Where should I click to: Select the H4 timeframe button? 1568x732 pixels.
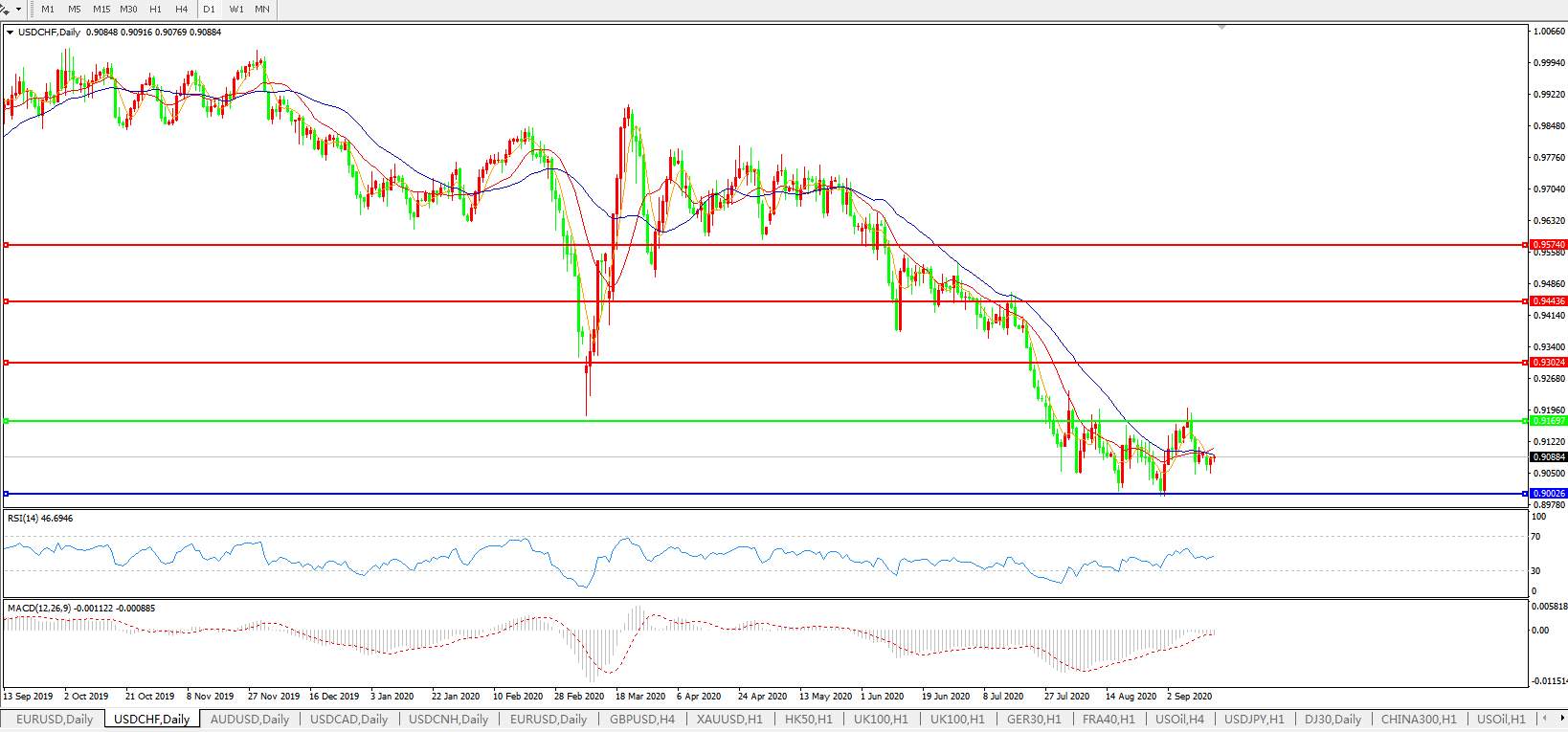(x=182, y=9)
